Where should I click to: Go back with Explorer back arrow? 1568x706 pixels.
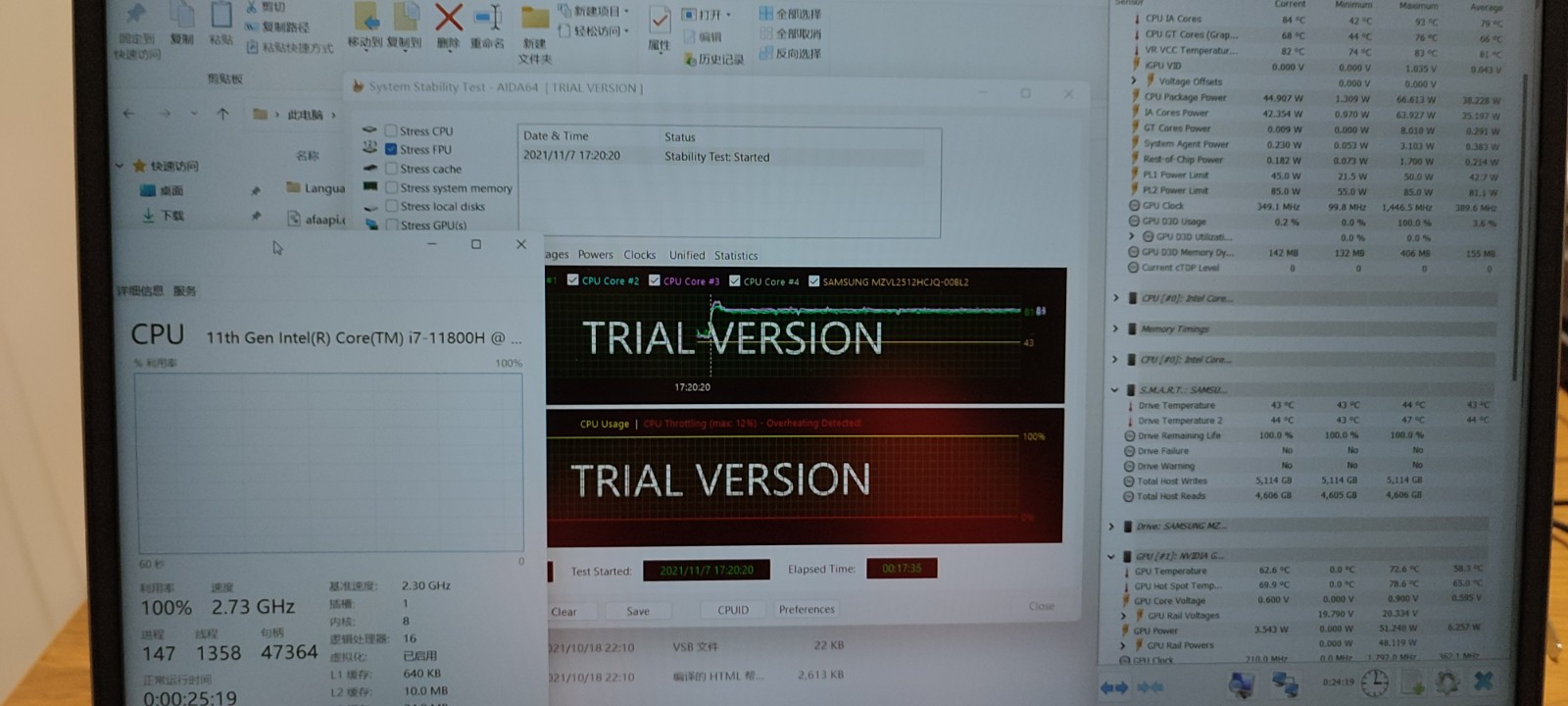coord(128,114)
